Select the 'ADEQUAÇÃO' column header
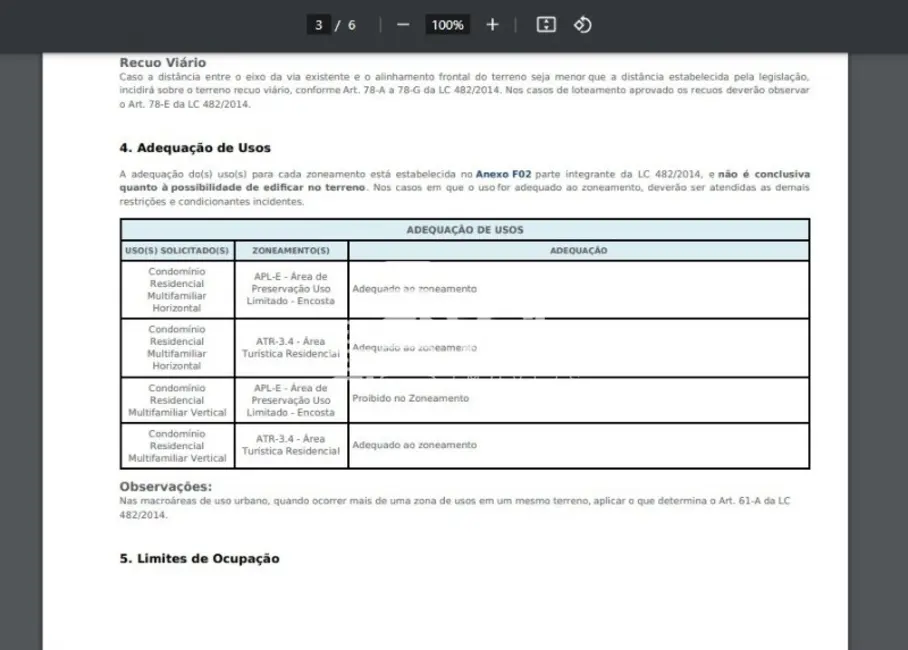This screenshot has height=650, width=908. pos(578,251)
